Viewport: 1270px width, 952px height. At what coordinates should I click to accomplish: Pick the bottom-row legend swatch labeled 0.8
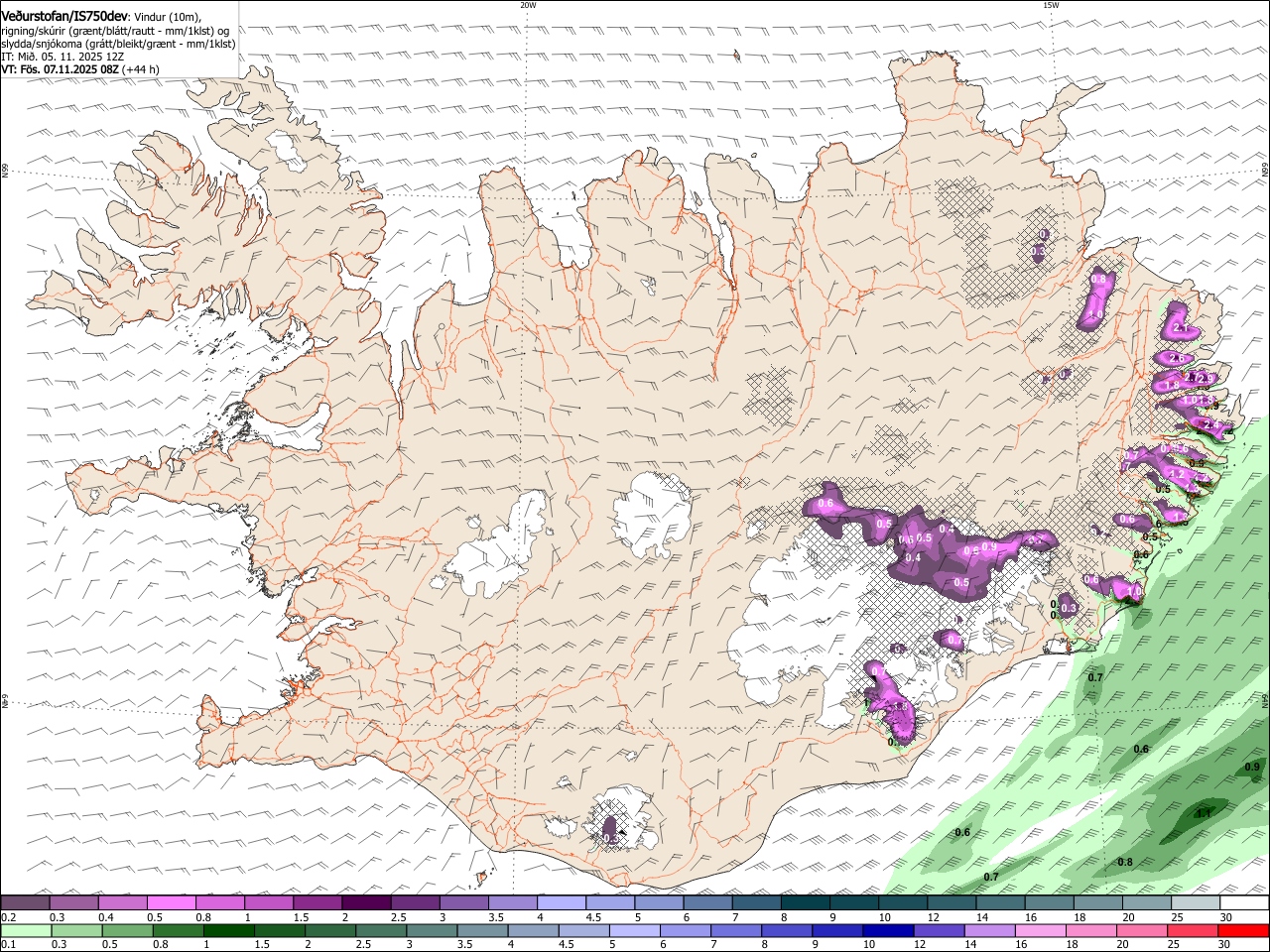tap(178, 930)
